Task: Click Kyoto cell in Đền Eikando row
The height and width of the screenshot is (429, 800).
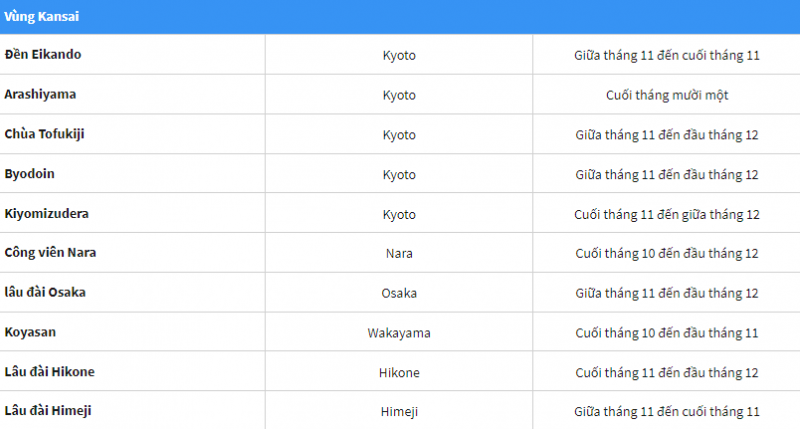Action: 399,55
